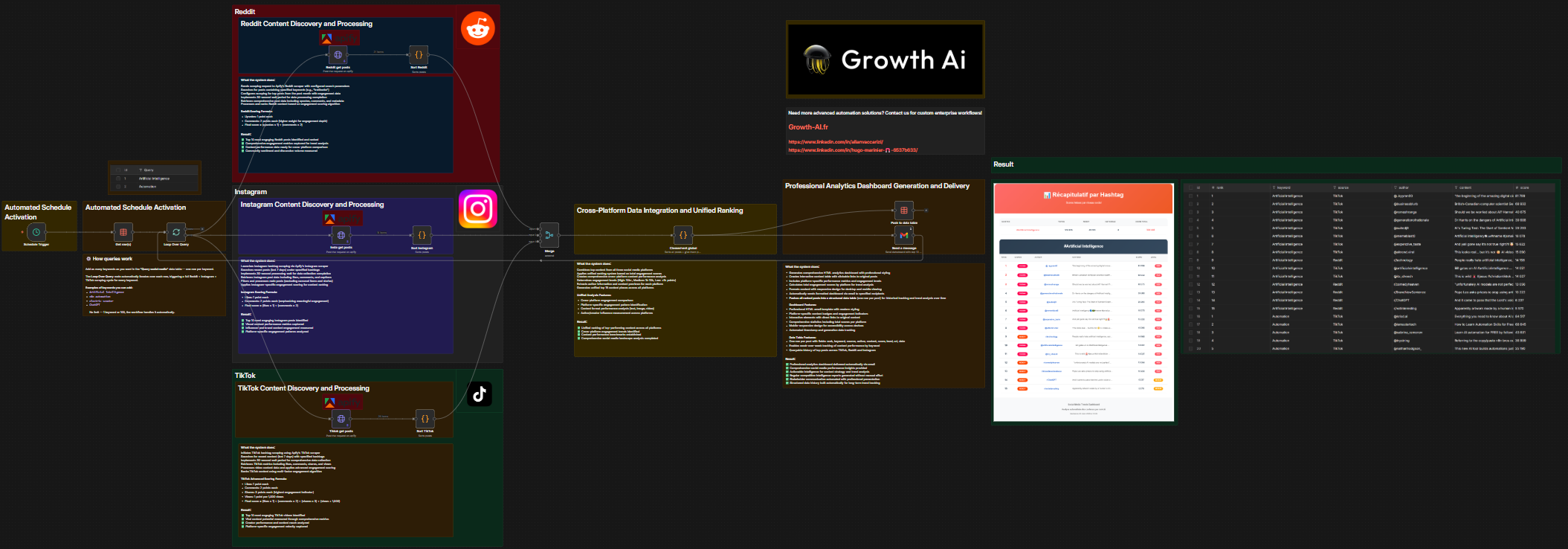Click the source column header in results
Image resolution: width=1568 pixels, height=549 pixels.
(1343, 187)
